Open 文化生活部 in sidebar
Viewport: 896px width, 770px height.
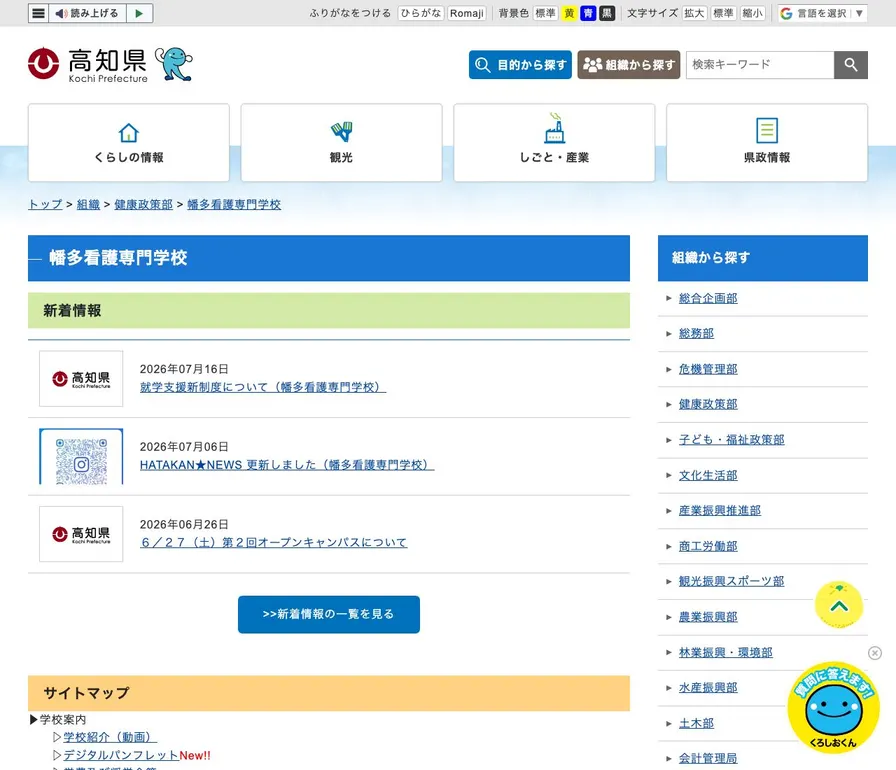point(708,475)
